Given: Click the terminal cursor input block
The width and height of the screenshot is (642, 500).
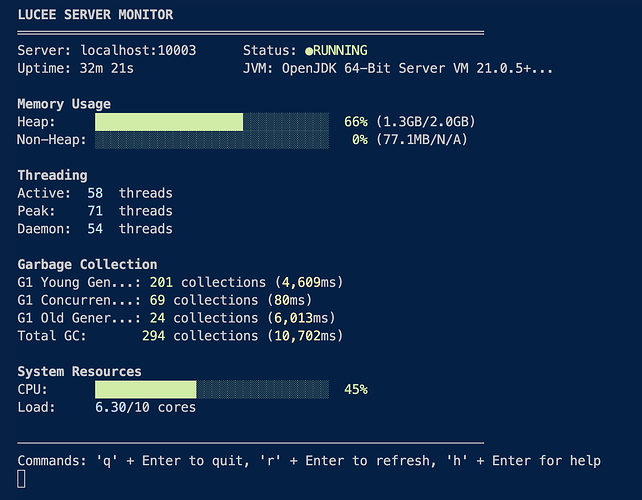Looking at the screenshot, I should click(x=22, y=479).
